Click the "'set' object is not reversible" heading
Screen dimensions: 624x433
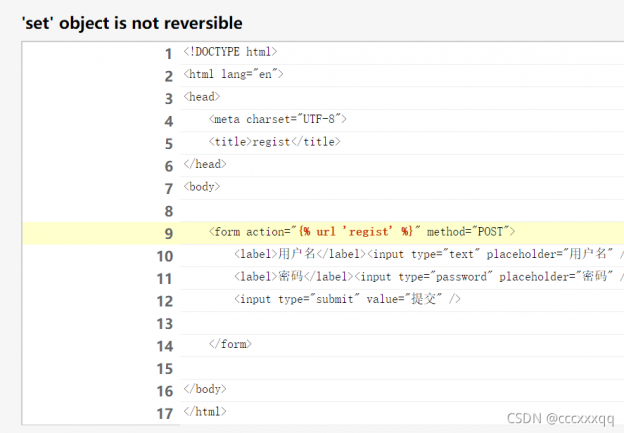(132, 22)
